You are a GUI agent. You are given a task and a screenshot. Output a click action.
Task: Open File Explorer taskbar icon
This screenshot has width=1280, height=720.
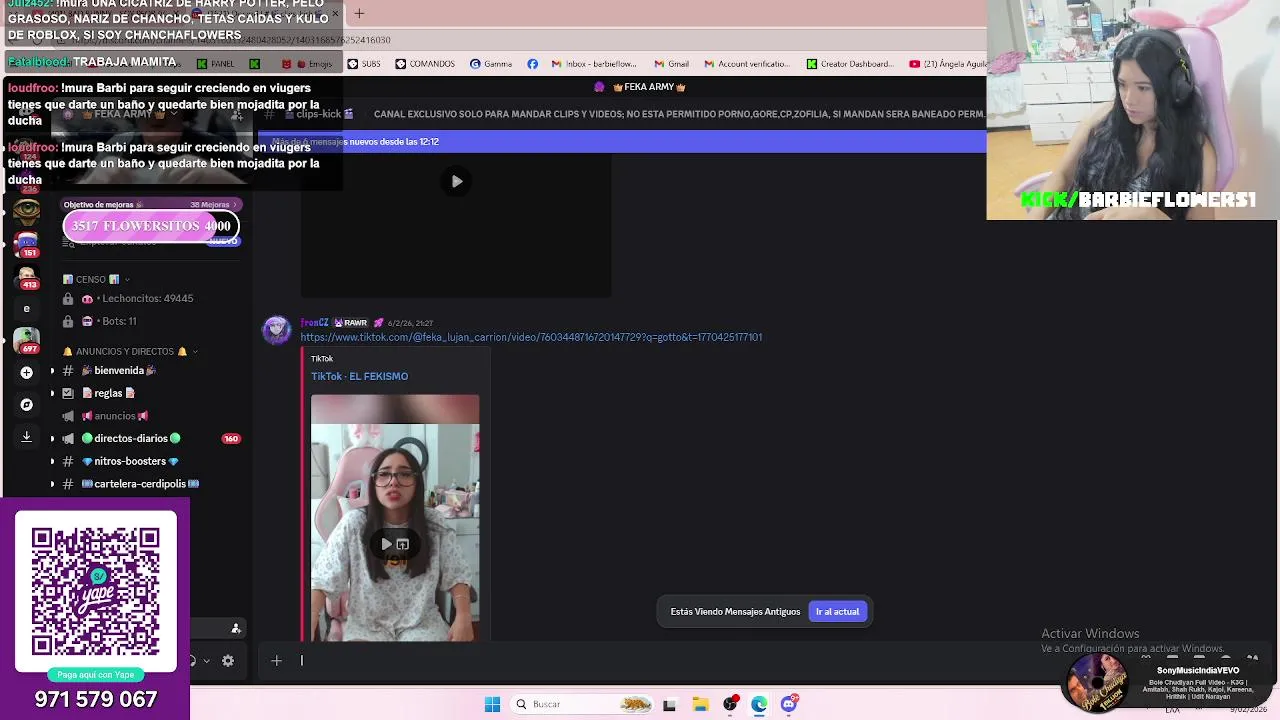pos(700,704)
